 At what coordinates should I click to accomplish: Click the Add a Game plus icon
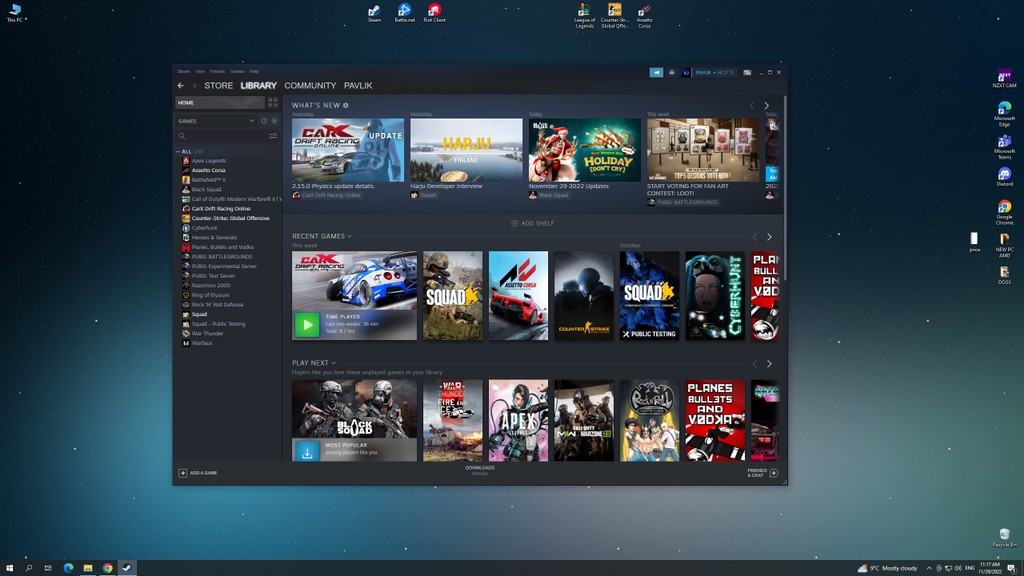pos(183,473)
